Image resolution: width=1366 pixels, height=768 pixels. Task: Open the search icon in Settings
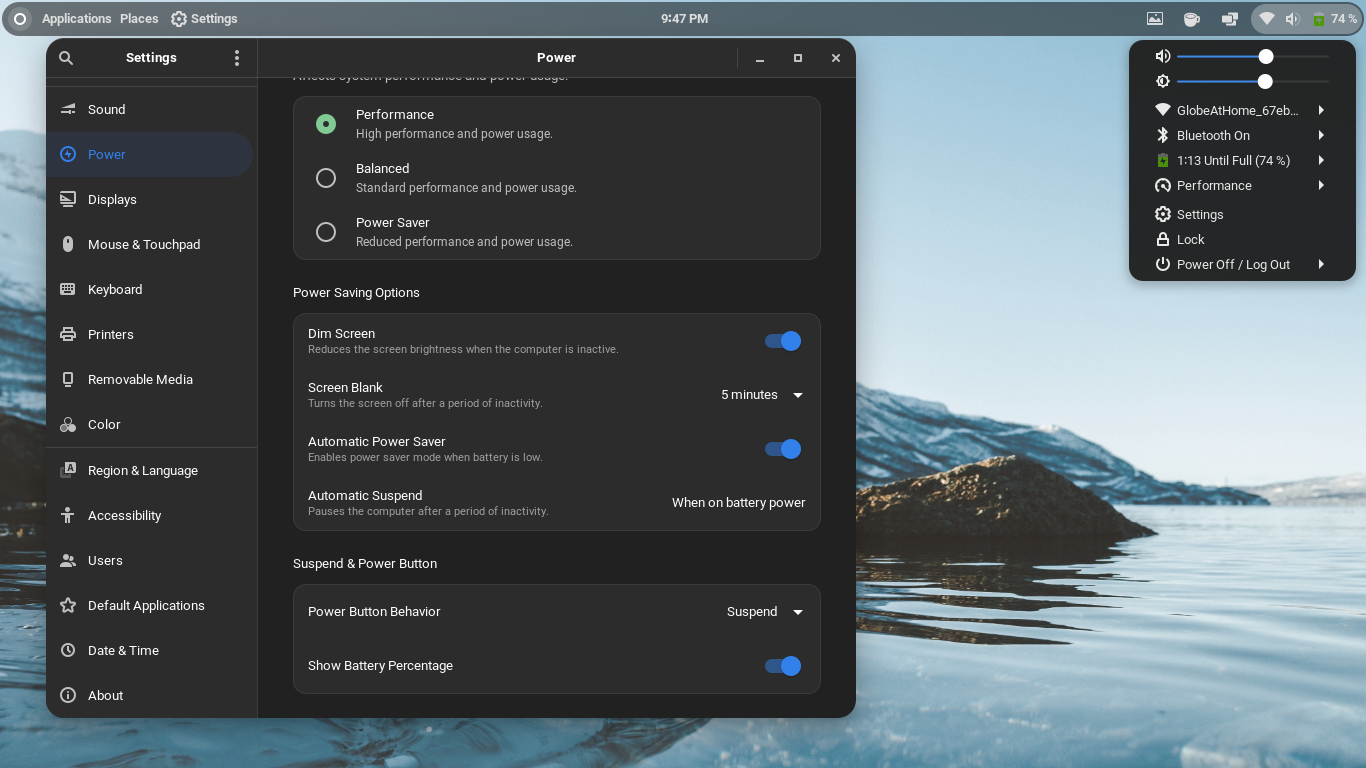(66, 58)
